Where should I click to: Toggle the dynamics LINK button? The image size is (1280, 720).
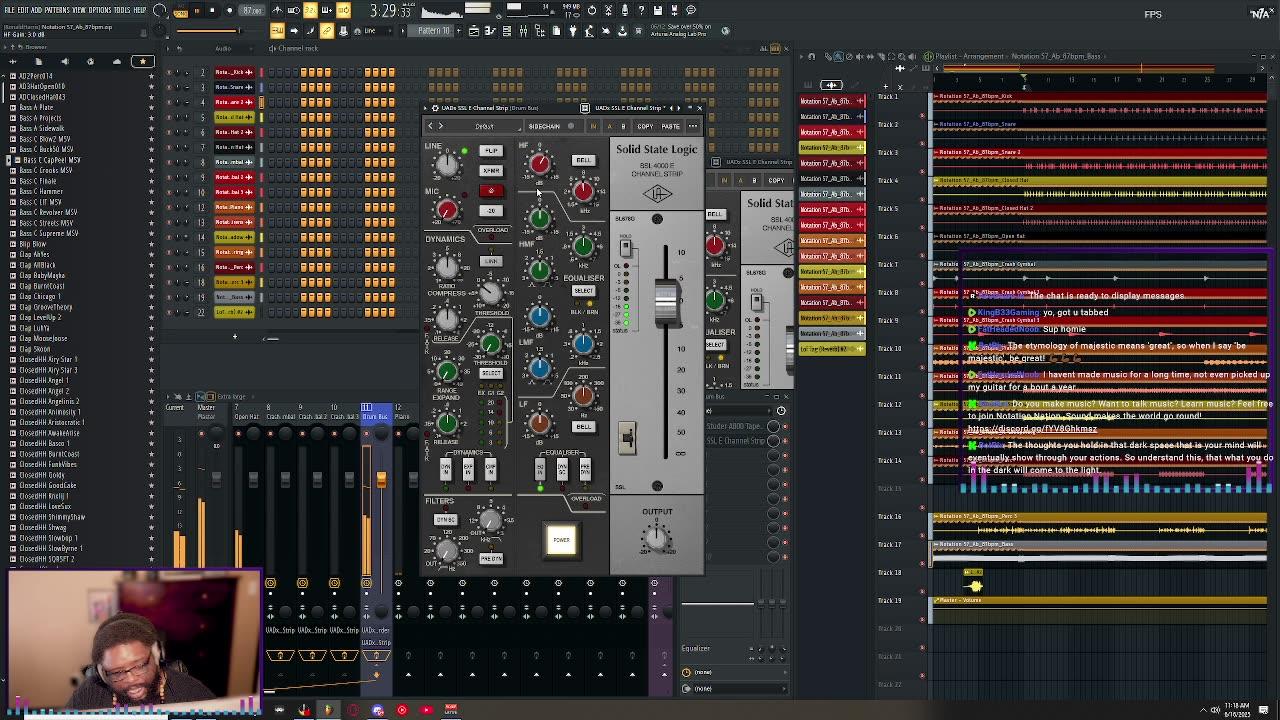click(x=490, y=261)
